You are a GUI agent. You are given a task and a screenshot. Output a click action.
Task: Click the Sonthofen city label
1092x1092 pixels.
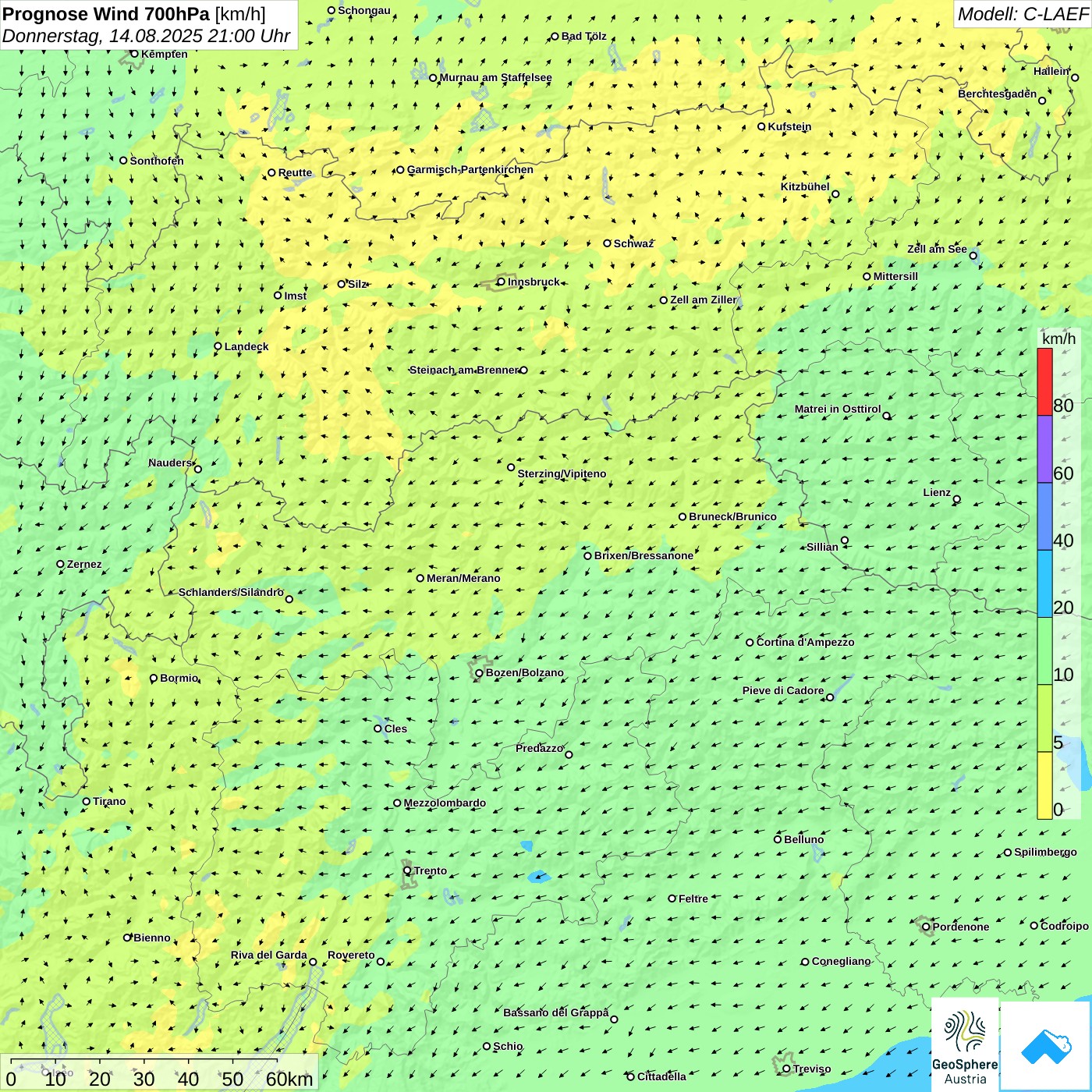[157, 161]
